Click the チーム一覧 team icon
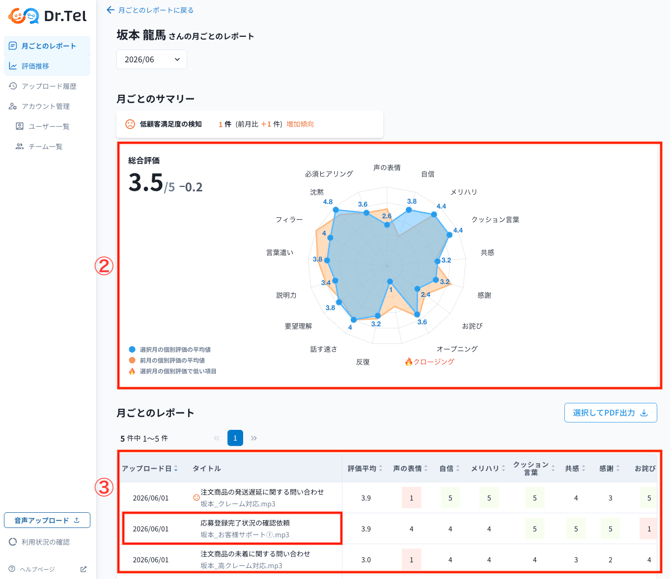This screenshot has width=670, height=579. 20,146
